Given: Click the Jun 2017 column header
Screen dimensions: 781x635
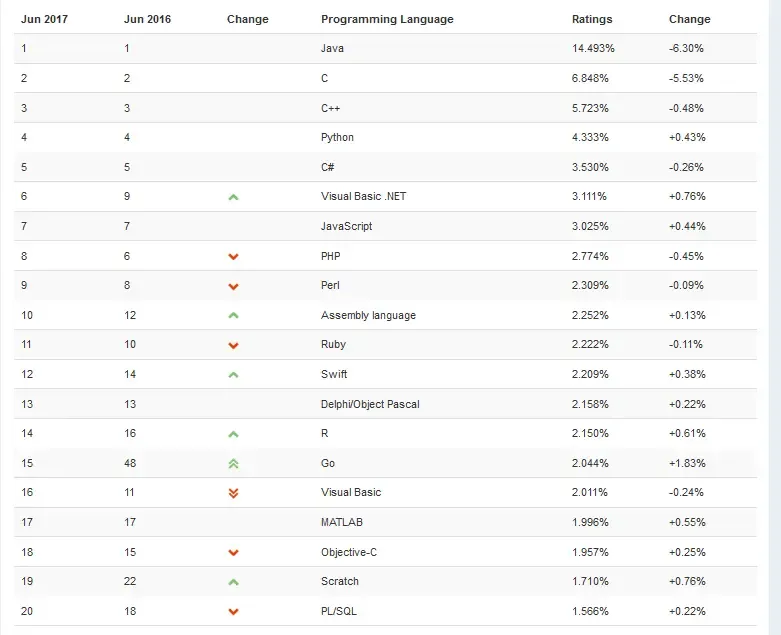Looking at the screenshot, I should tap(44, 19).
